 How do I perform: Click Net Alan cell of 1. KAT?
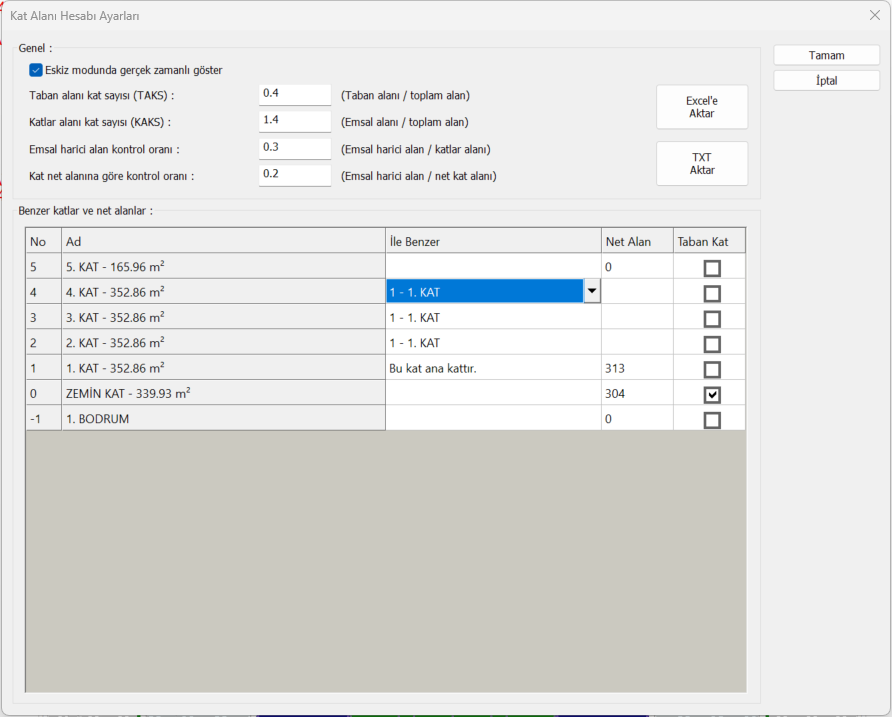636,368
